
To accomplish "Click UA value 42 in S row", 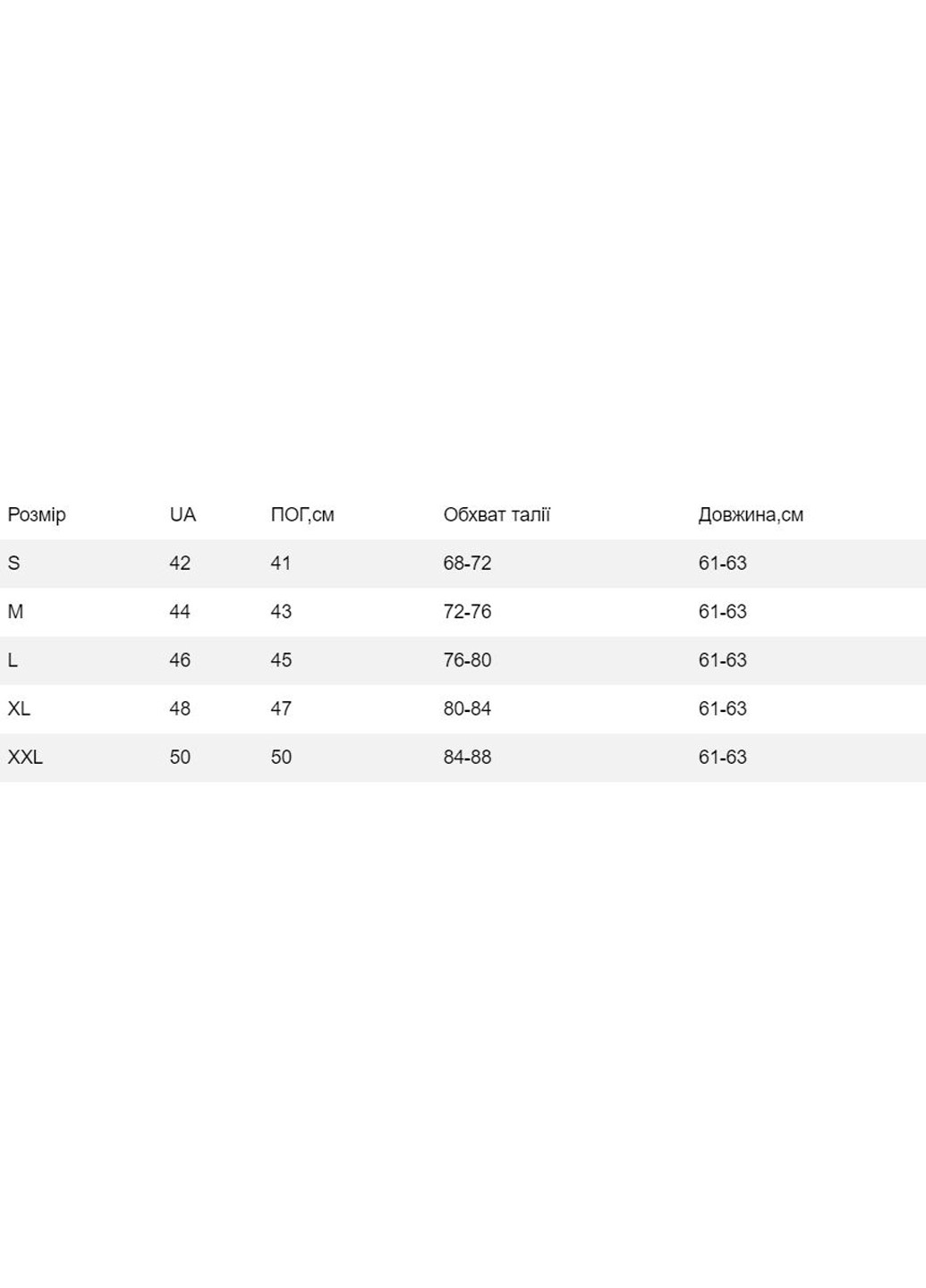I will pyautogui.click(x=180, y=563).
